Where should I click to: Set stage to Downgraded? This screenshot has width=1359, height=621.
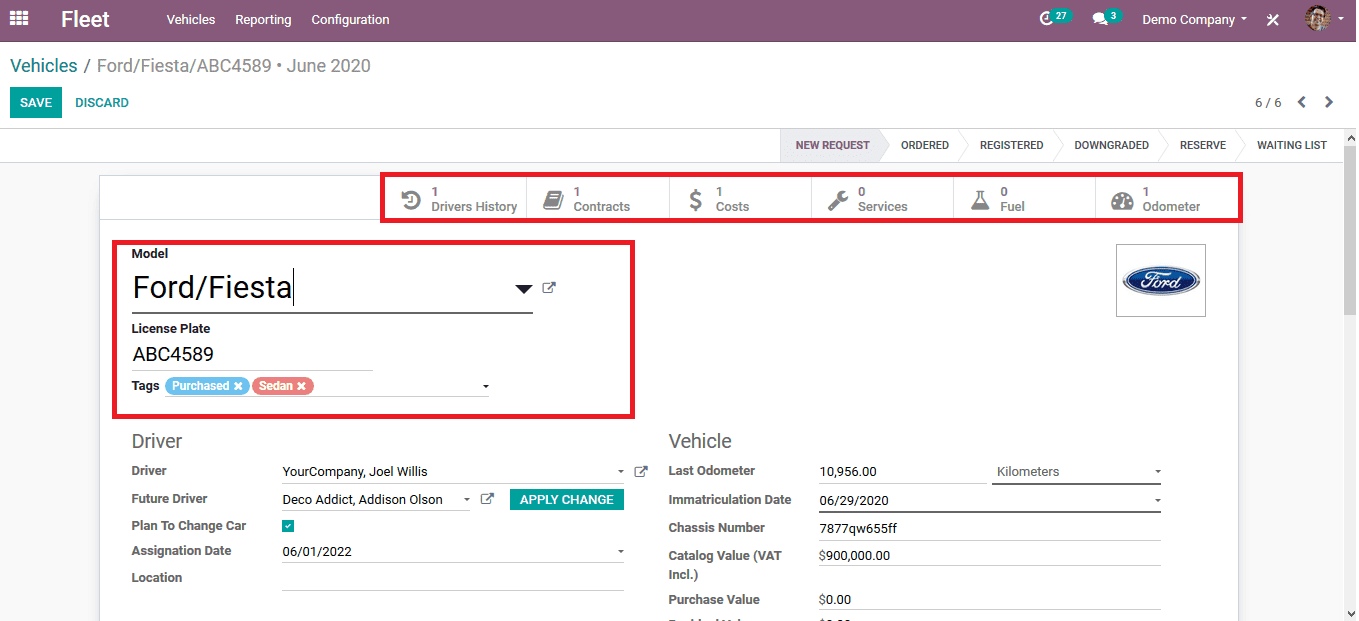1111,145
